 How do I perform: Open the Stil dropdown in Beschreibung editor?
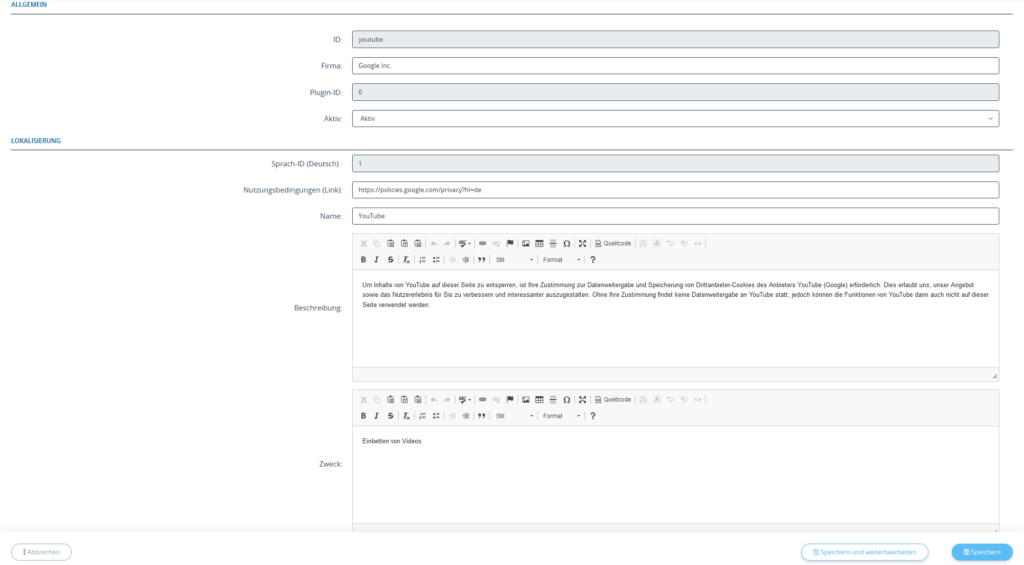514,260
